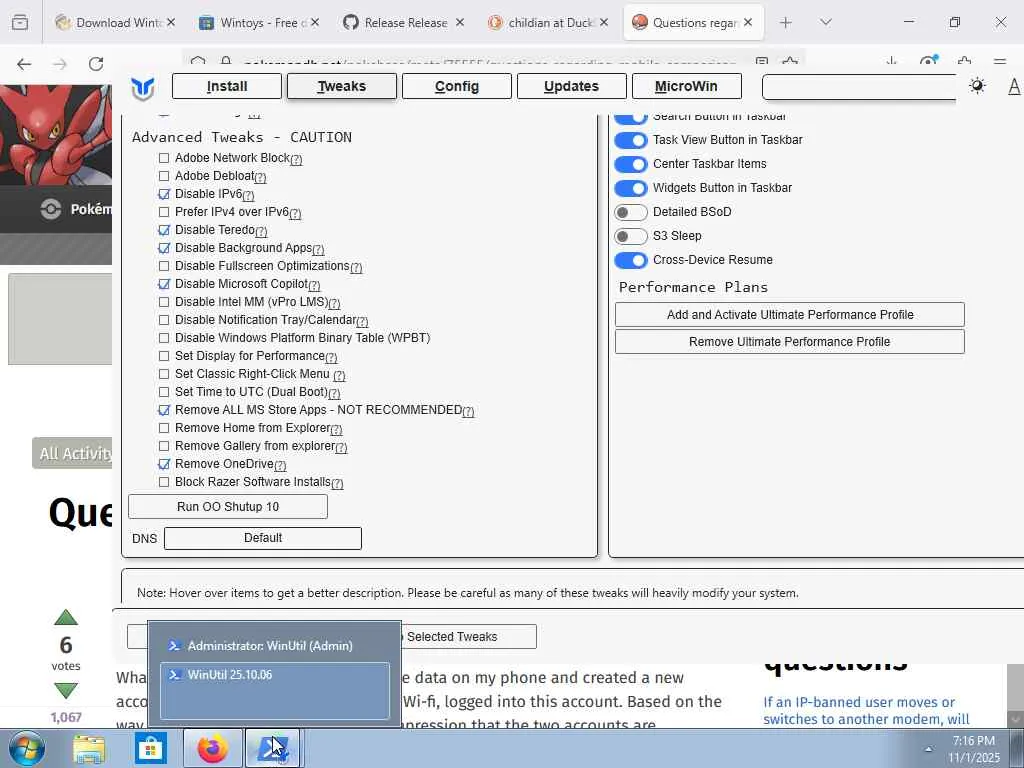Select the Tweaks tab
Screen dimensions: 1024x768
coord(342,86)
